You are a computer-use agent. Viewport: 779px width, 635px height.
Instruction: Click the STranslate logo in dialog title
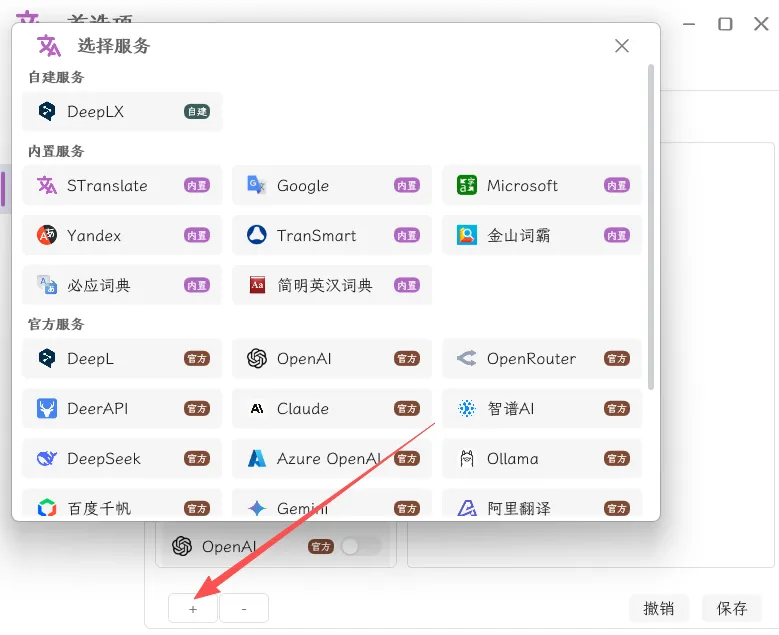(49, 46)
